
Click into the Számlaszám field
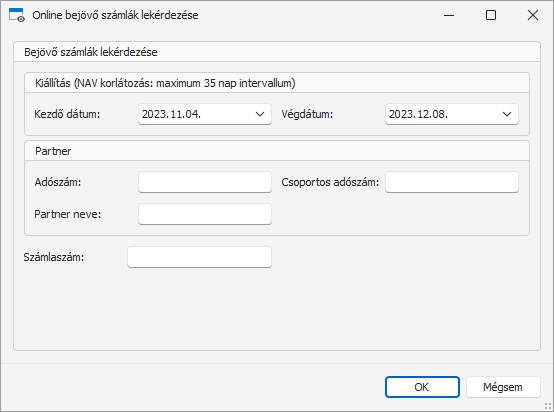(200, 257)
